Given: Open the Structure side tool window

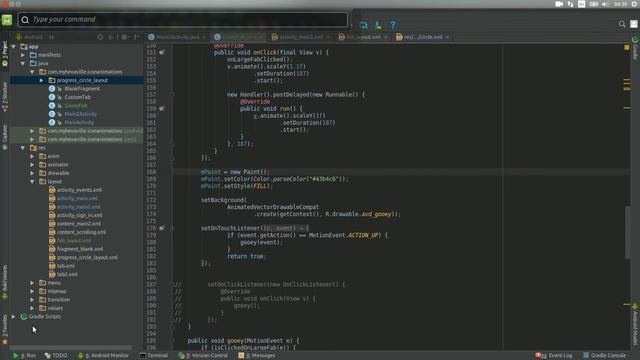Looking at the screenshot, I should point(4,96).
